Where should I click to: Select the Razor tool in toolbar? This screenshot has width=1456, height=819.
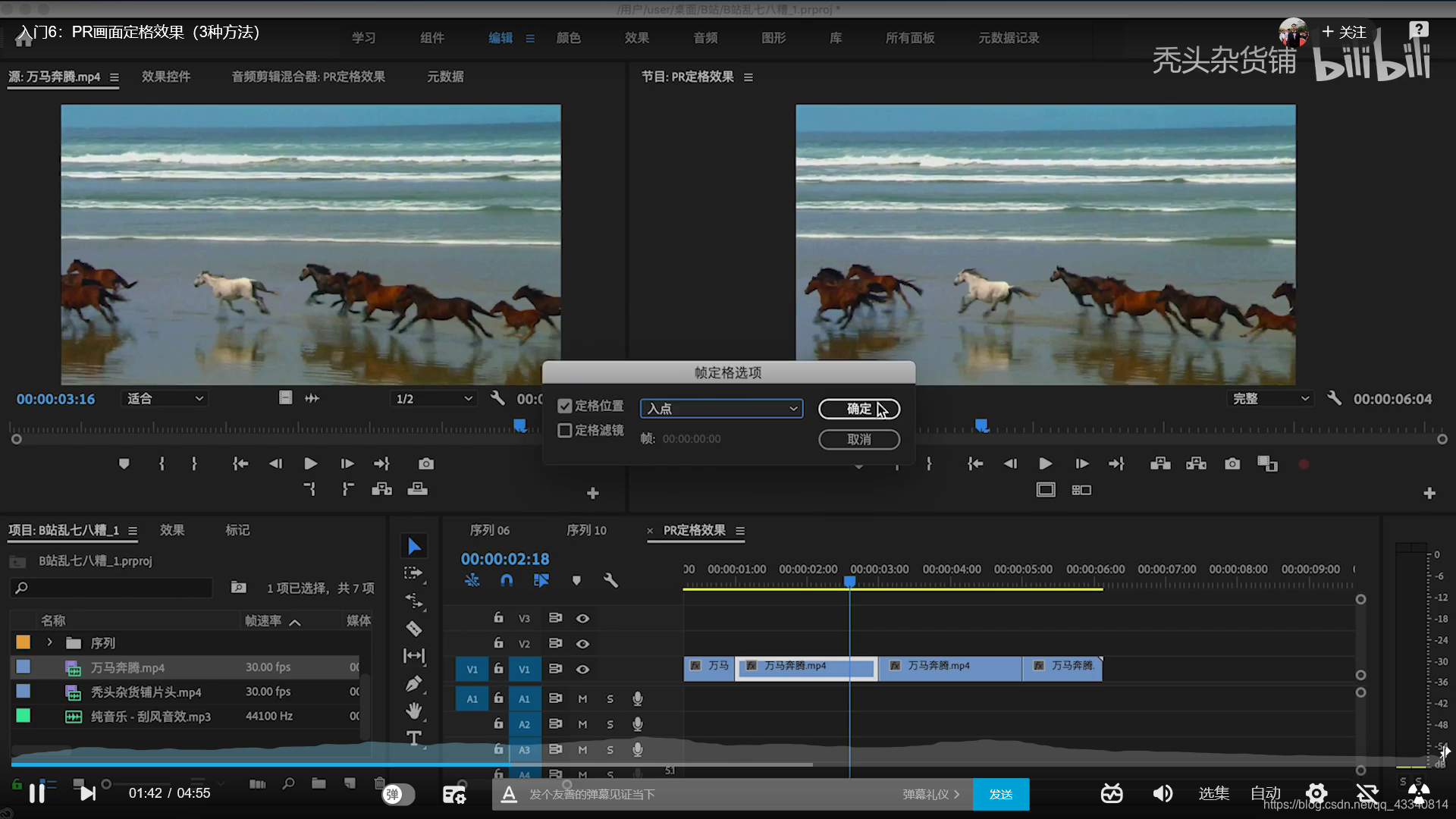tap(413, 629)
